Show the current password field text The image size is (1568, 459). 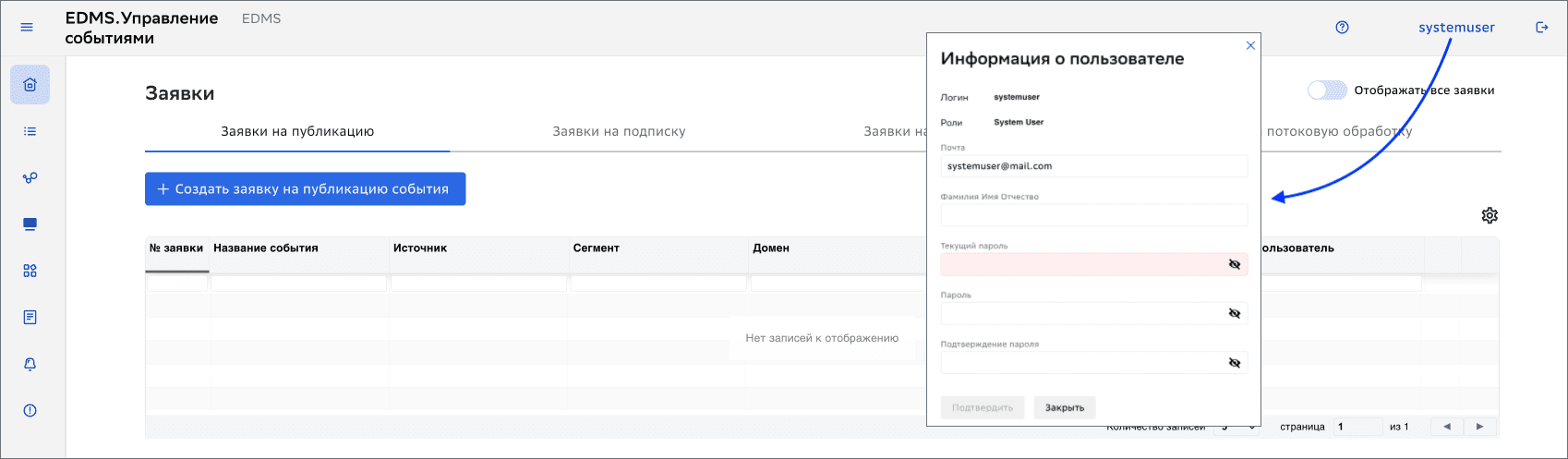click(x=1235, y=264)
